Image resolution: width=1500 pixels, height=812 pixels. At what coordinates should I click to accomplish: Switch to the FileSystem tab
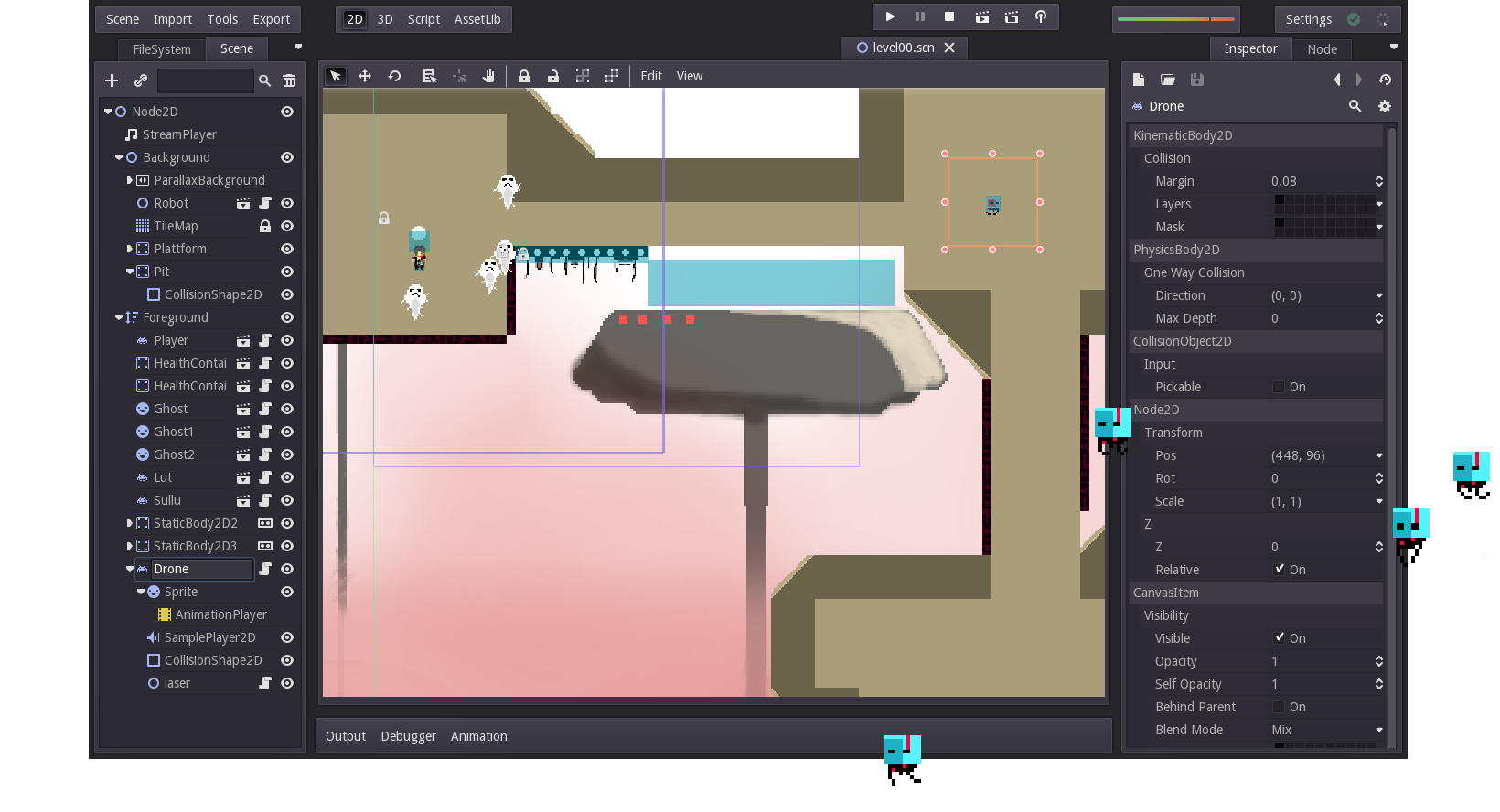pos(161,49)
